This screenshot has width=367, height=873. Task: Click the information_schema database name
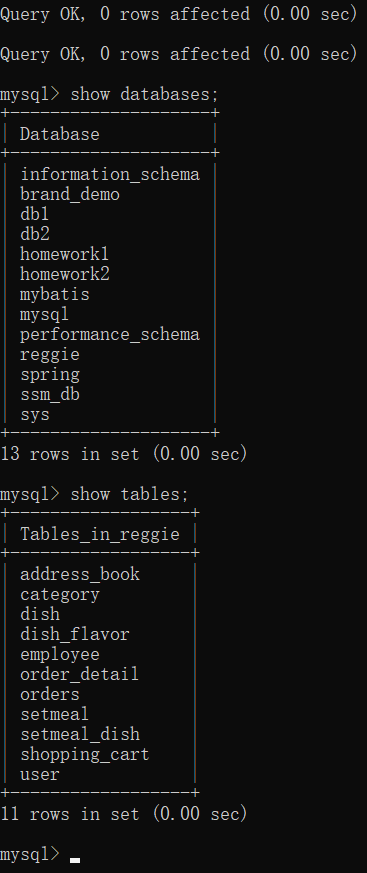110,174
